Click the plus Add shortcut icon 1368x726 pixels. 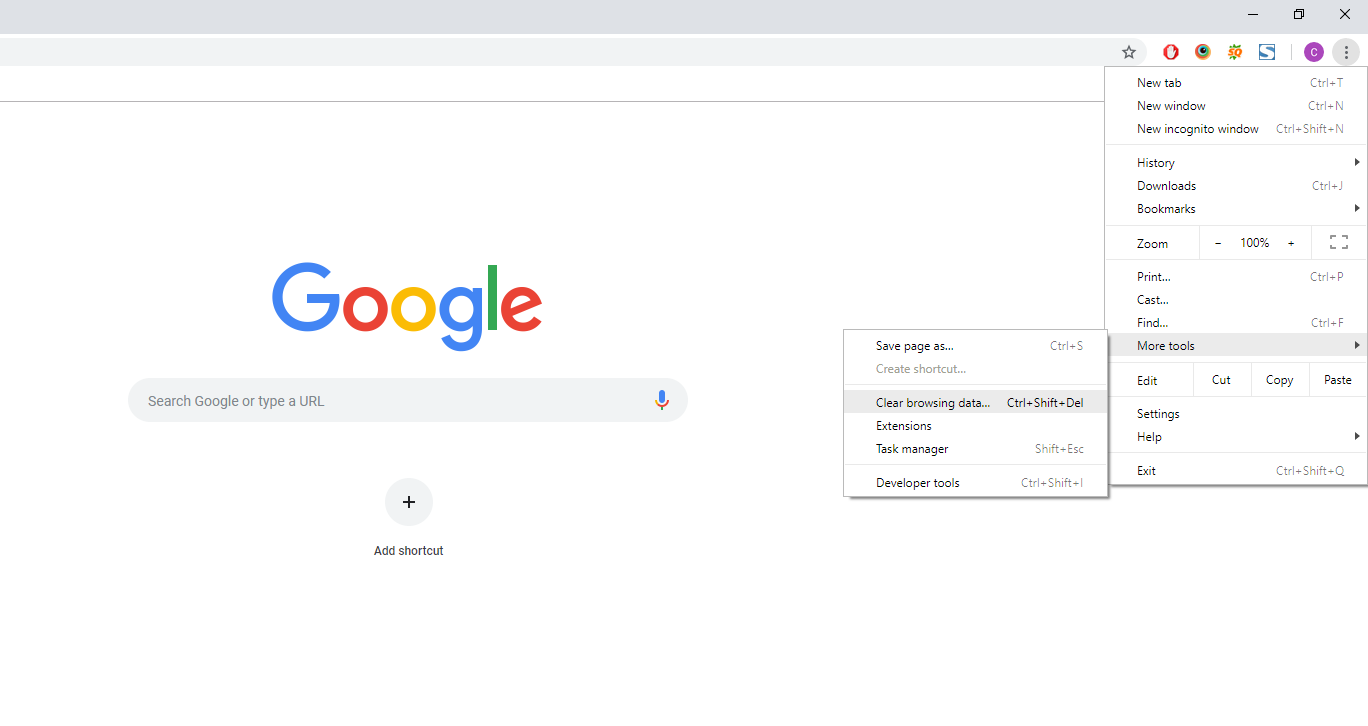click(x=409, y=502)
